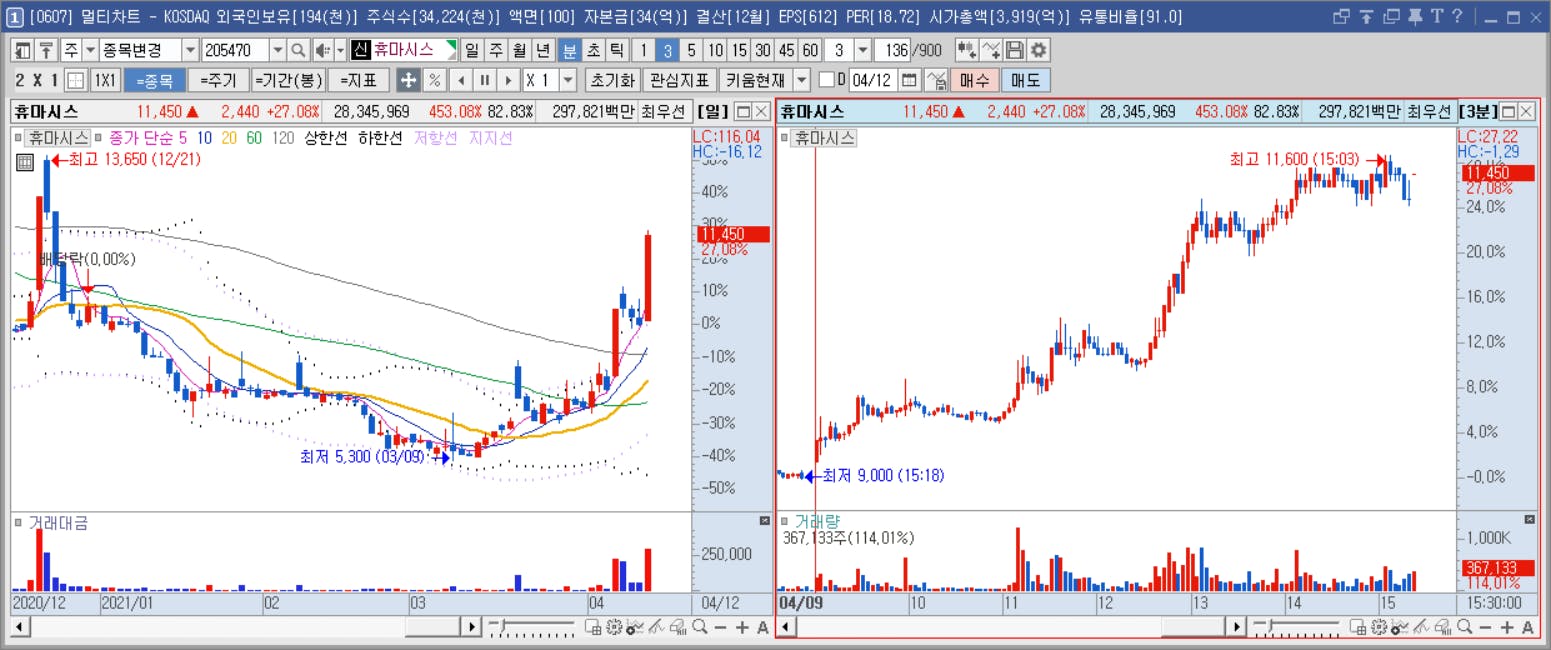The image size is (1551, 650).
Task: Click 최우선 button on 3-minute chart header
Action: point(1430,112)
